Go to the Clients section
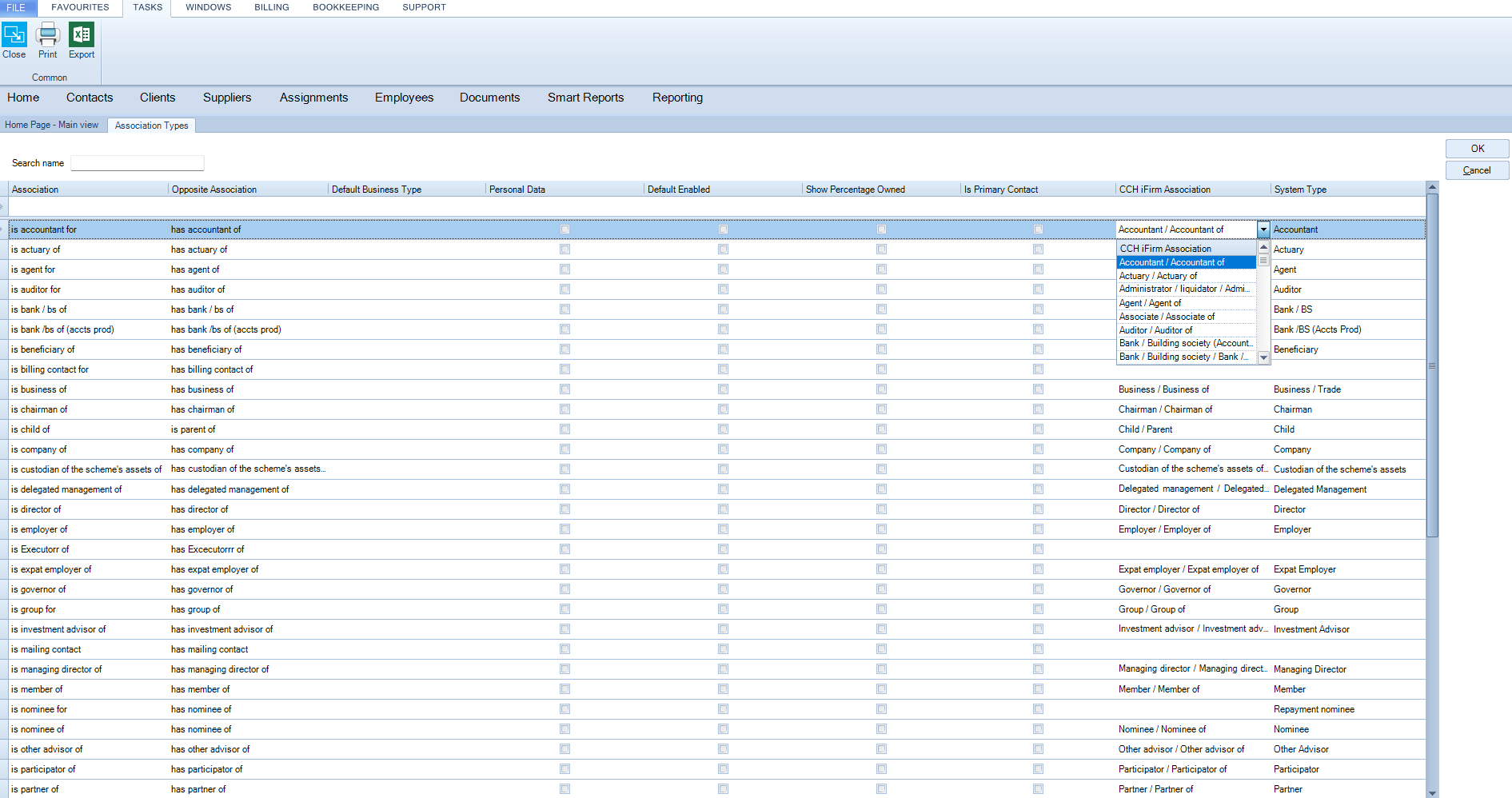Viewport: 1512px width, 798px height. click(158, 98)
